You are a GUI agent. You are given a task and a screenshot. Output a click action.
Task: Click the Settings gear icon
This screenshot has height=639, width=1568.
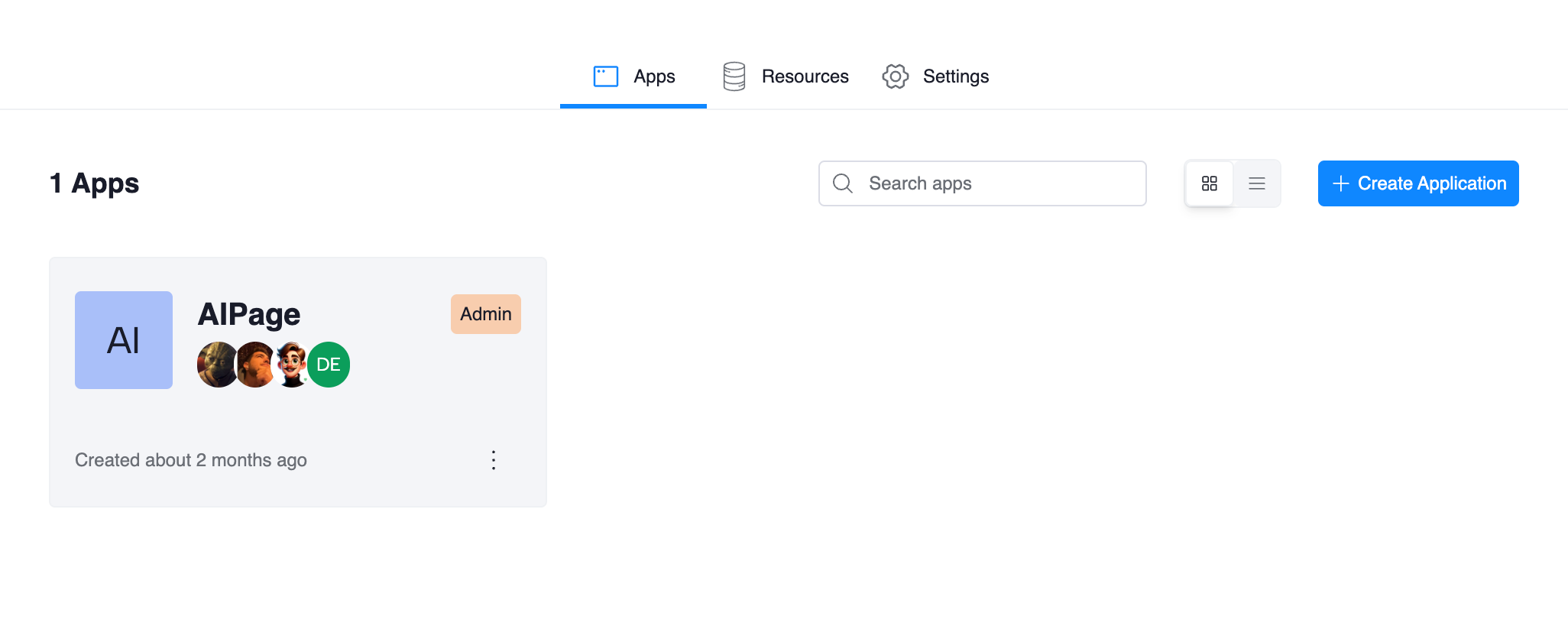click(895, 76)
